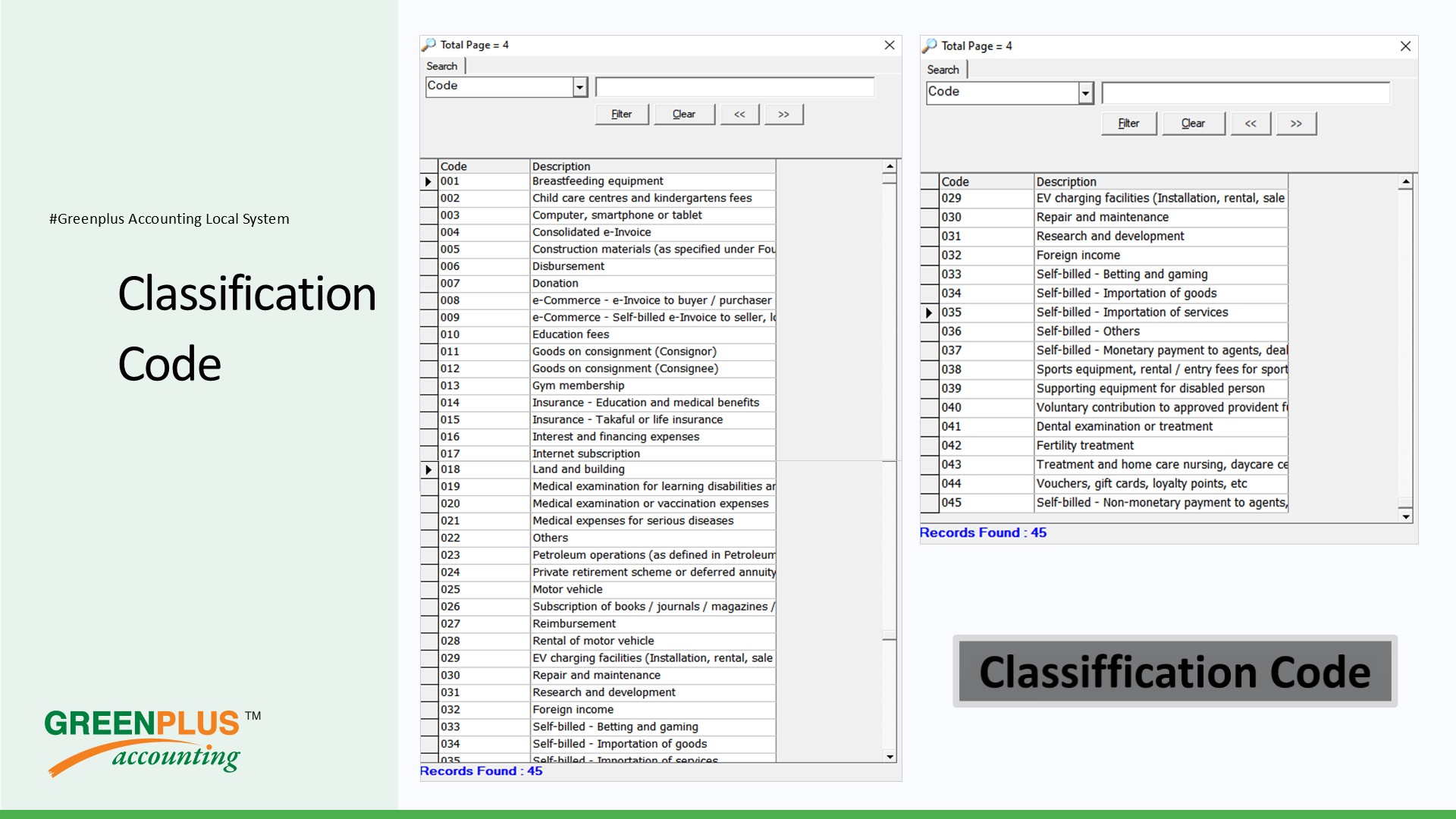
Task: Click row selector arrow beside code 035 in right window
Action: point(930,312)
